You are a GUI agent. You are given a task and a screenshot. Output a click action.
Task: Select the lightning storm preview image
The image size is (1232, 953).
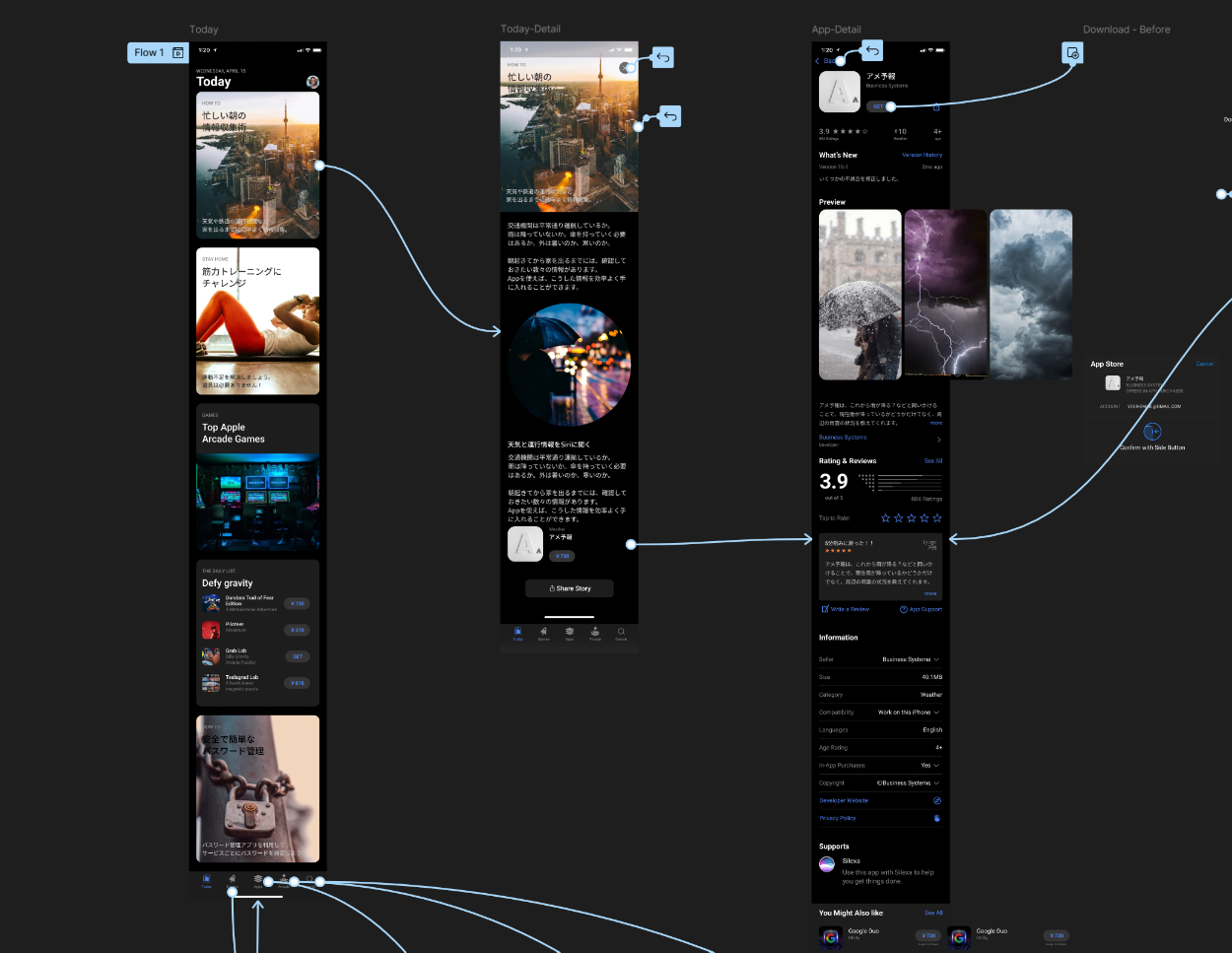click(x=945, y=294)
